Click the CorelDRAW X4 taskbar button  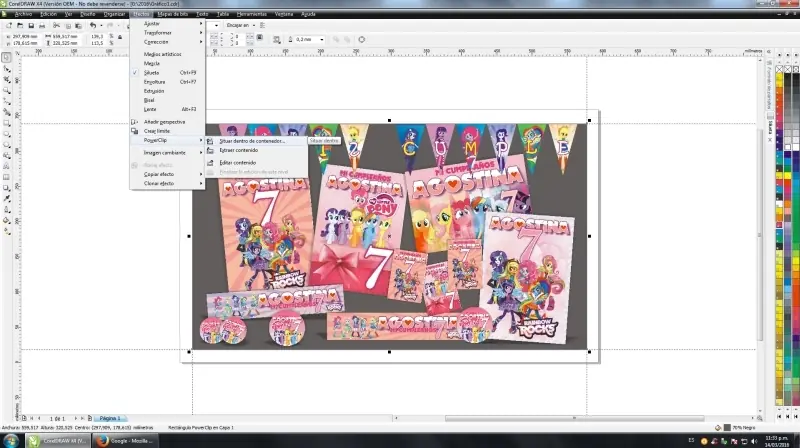57,440
